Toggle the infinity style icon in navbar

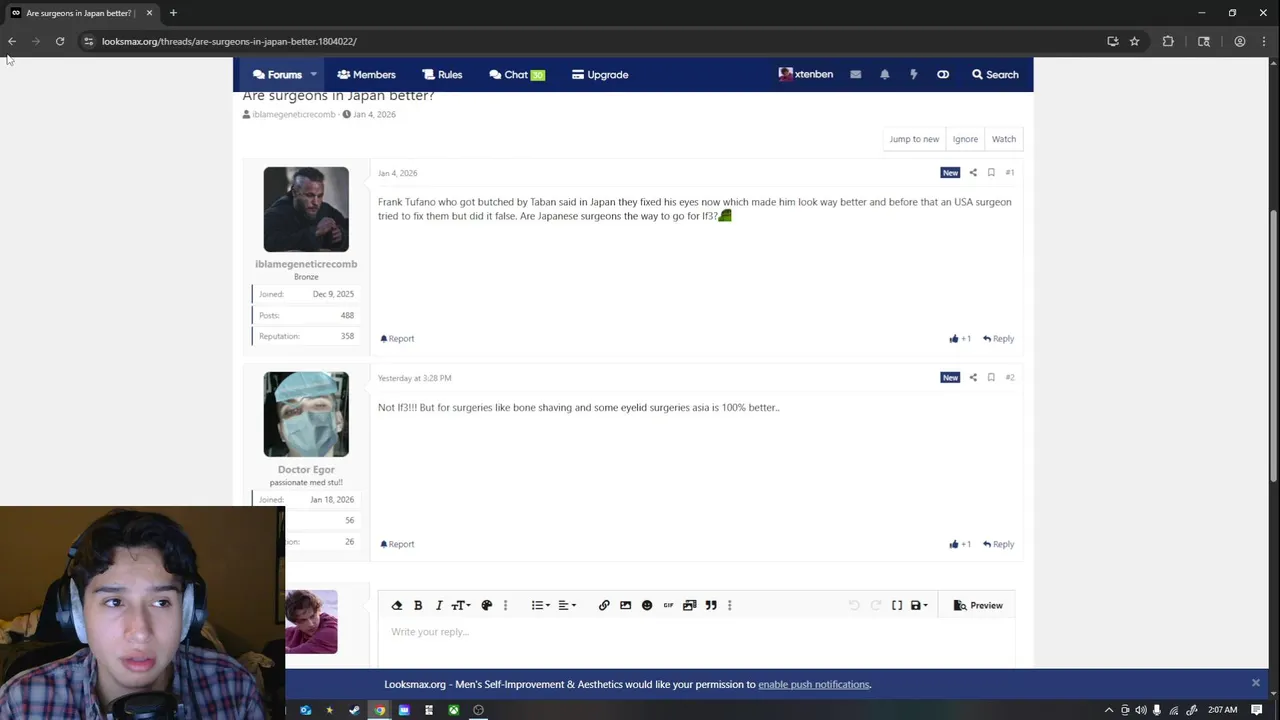coord(943,75)
